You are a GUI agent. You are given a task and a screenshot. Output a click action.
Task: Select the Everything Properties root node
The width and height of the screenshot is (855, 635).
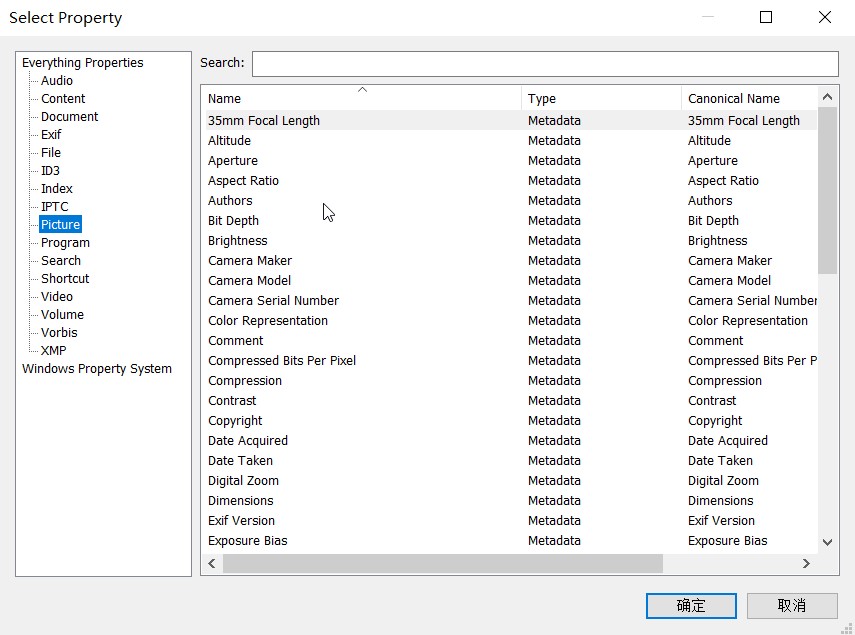[83, 63]
